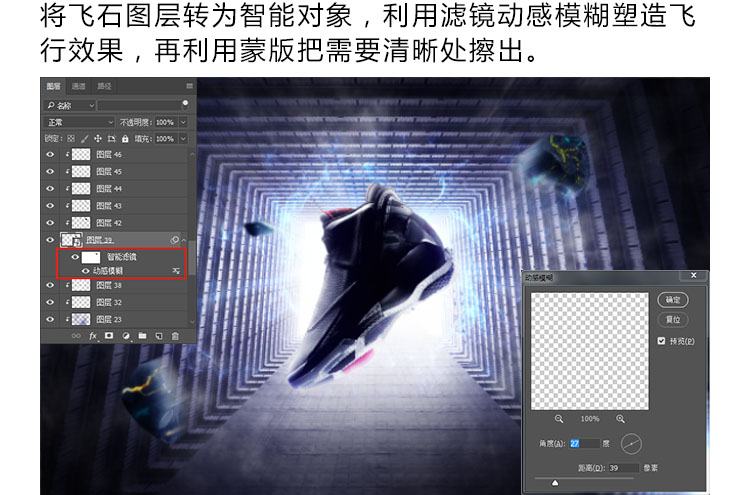Hide 图层 45 visibility eye
This screenshot has height=495, width=750.
pos(50,171)
